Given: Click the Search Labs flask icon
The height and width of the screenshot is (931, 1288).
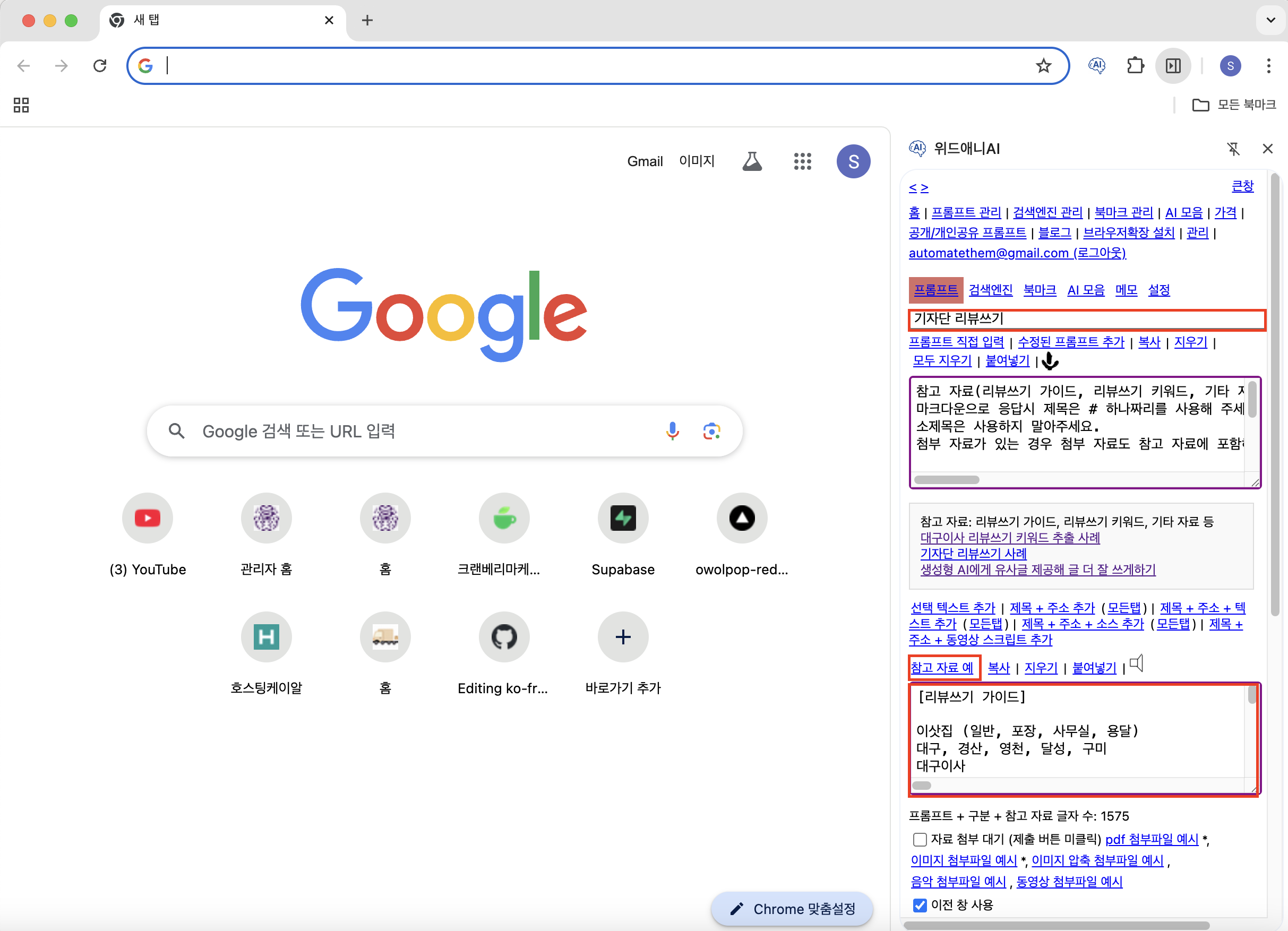Looking at the screenshot, I should click(x=751, y=161).
